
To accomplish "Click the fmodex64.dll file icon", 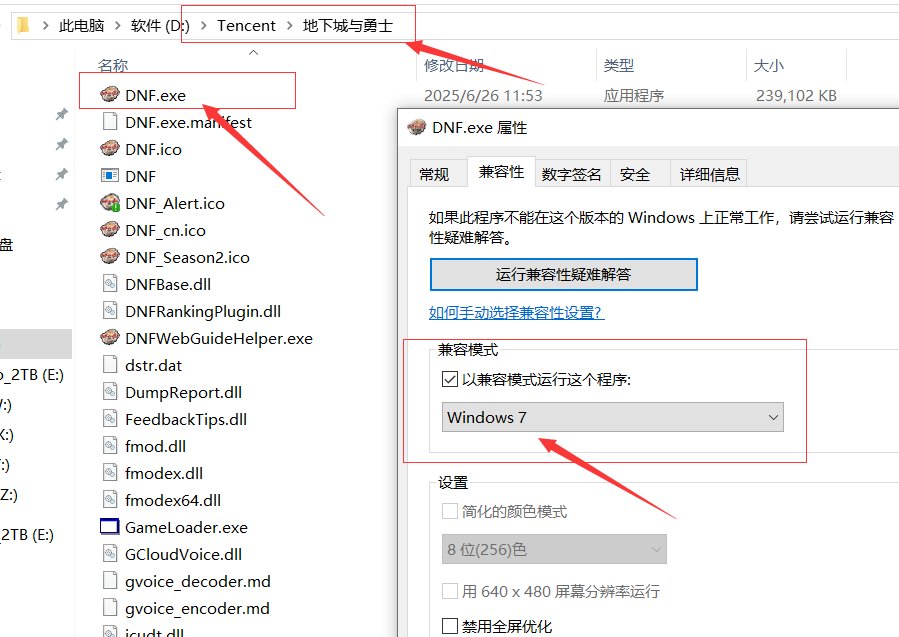I will [x=110, y=499].
